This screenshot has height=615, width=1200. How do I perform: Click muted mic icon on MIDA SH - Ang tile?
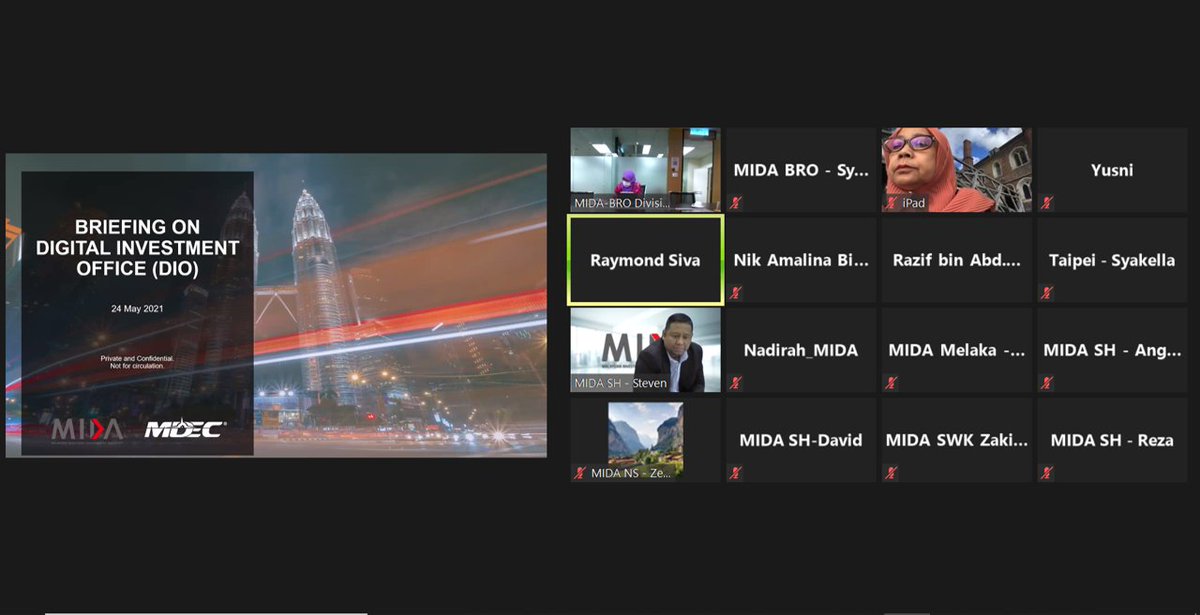pyautogui.click(x=1047, y=382)
